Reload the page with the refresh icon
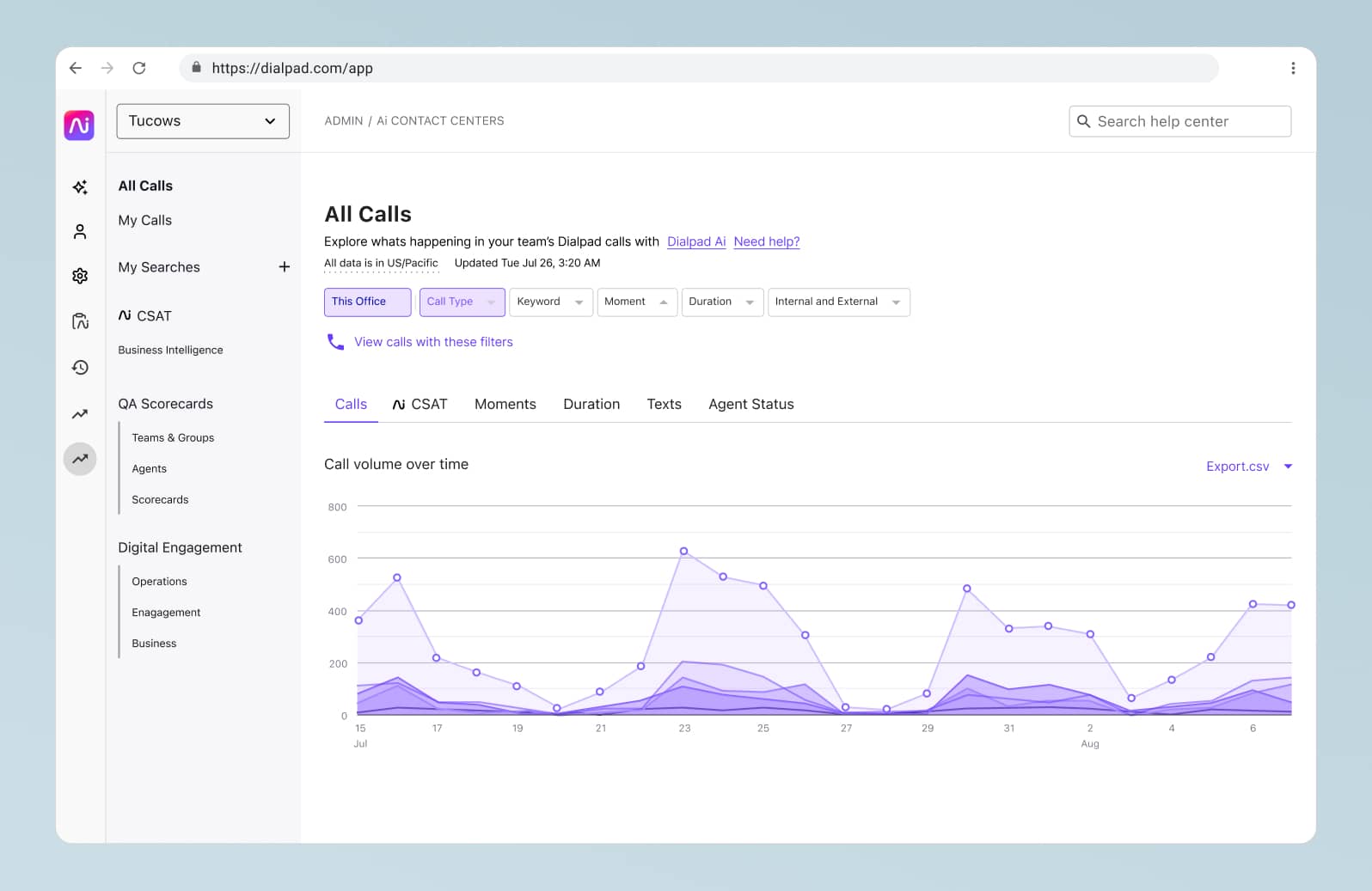The image size is (1372, 891). tap(139, 68)
